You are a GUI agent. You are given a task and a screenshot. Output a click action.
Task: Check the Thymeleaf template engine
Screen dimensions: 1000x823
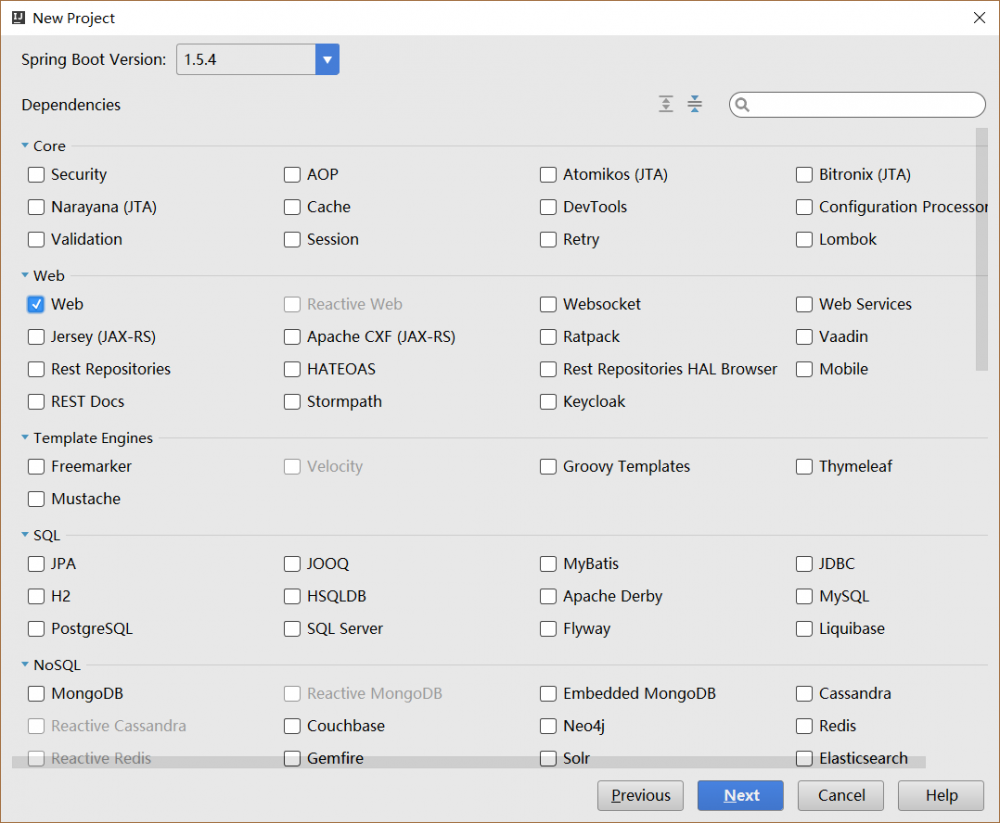pyautogui.click(x=804, y=467)
